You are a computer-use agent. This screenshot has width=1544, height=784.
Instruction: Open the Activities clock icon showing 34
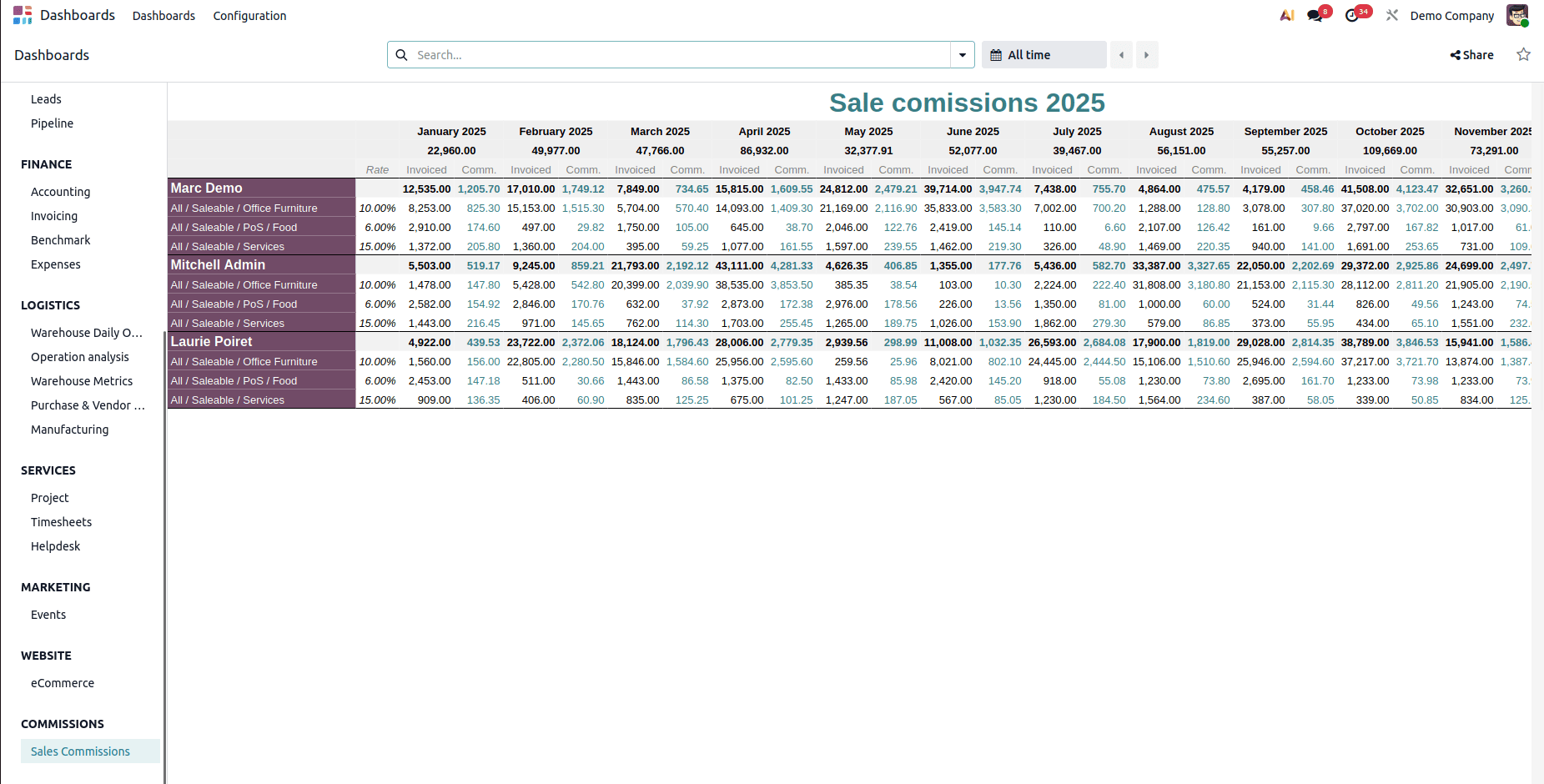1353,14
